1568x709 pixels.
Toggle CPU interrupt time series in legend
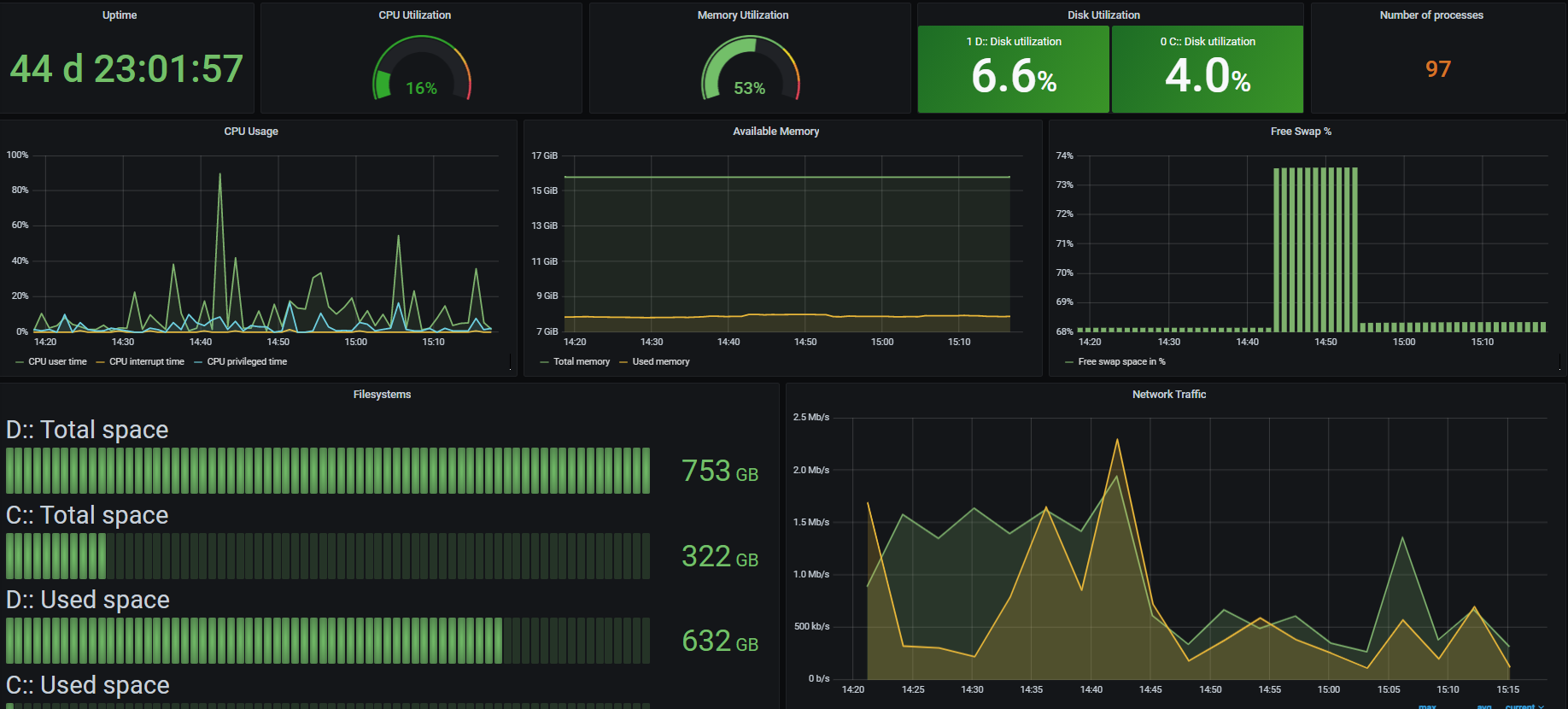(x=146, y=362)
